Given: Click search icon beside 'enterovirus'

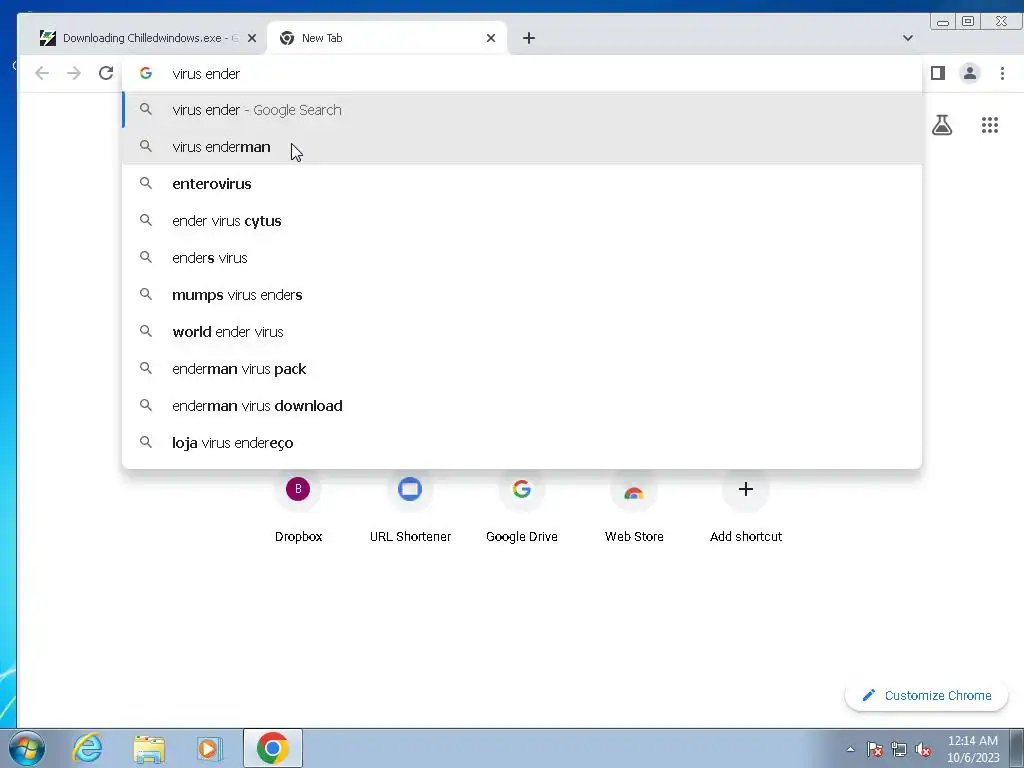Looking at the screenshot, I should 146,183.
